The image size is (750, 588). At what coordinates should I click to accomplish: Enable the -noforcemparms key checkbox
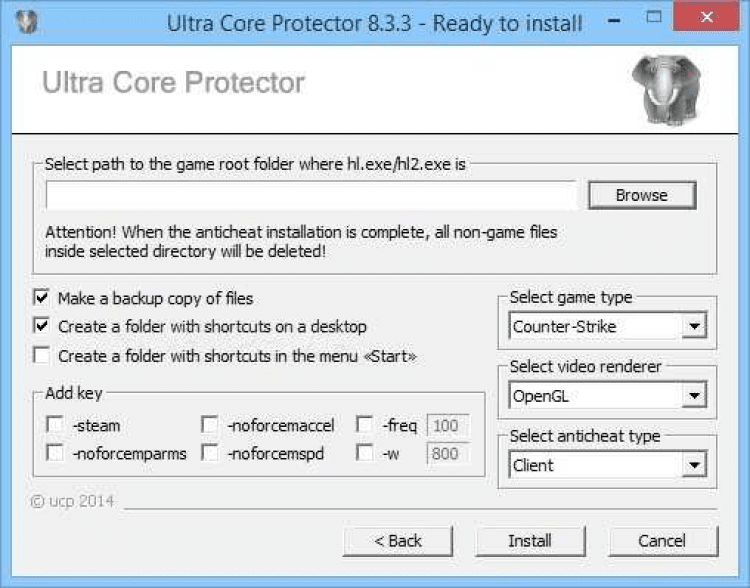[x=54, y=454]
